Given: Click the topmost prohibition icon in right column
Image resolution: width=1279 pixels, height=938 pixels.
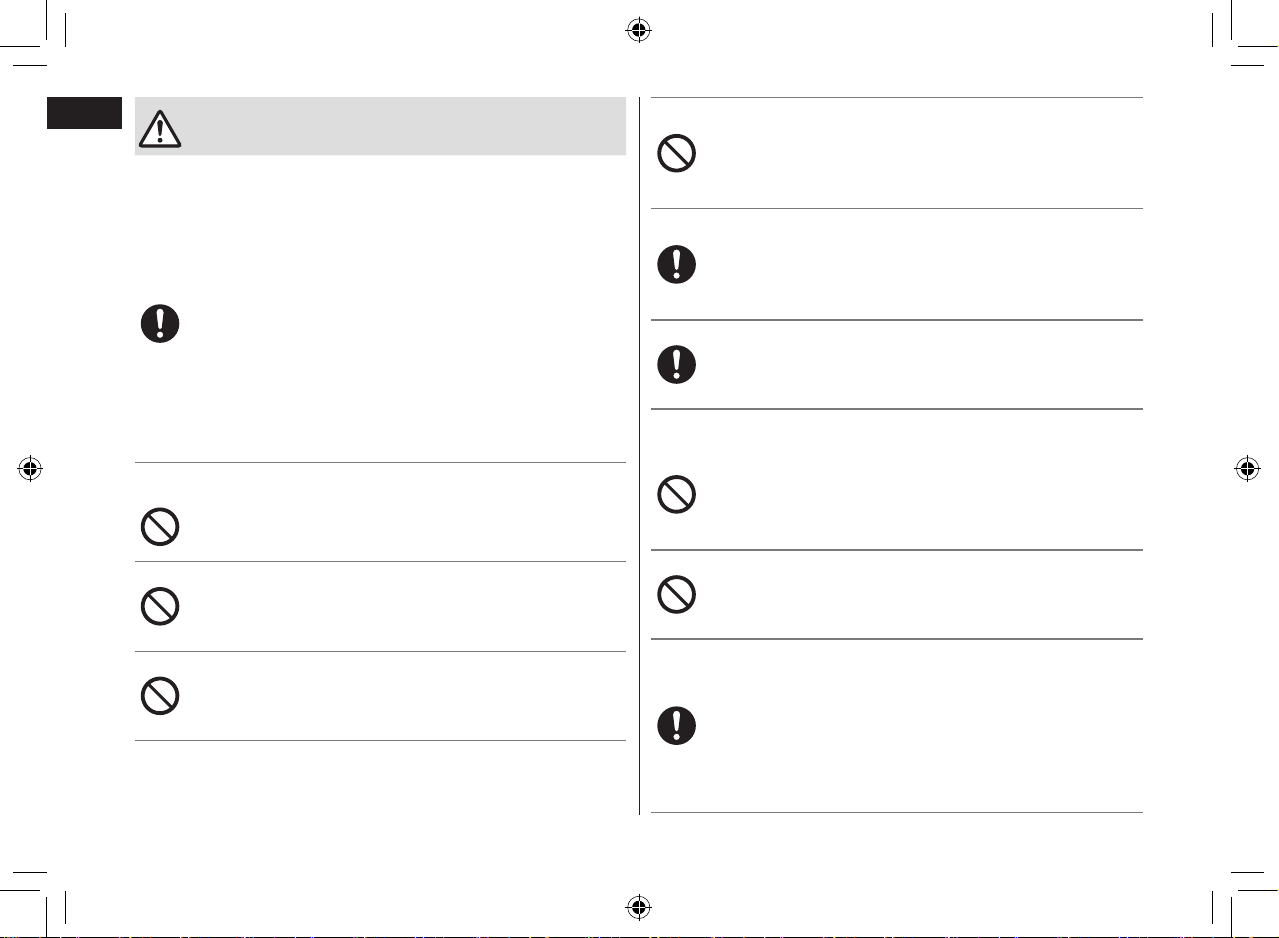Looking at the screenshot, I should 677,154.
